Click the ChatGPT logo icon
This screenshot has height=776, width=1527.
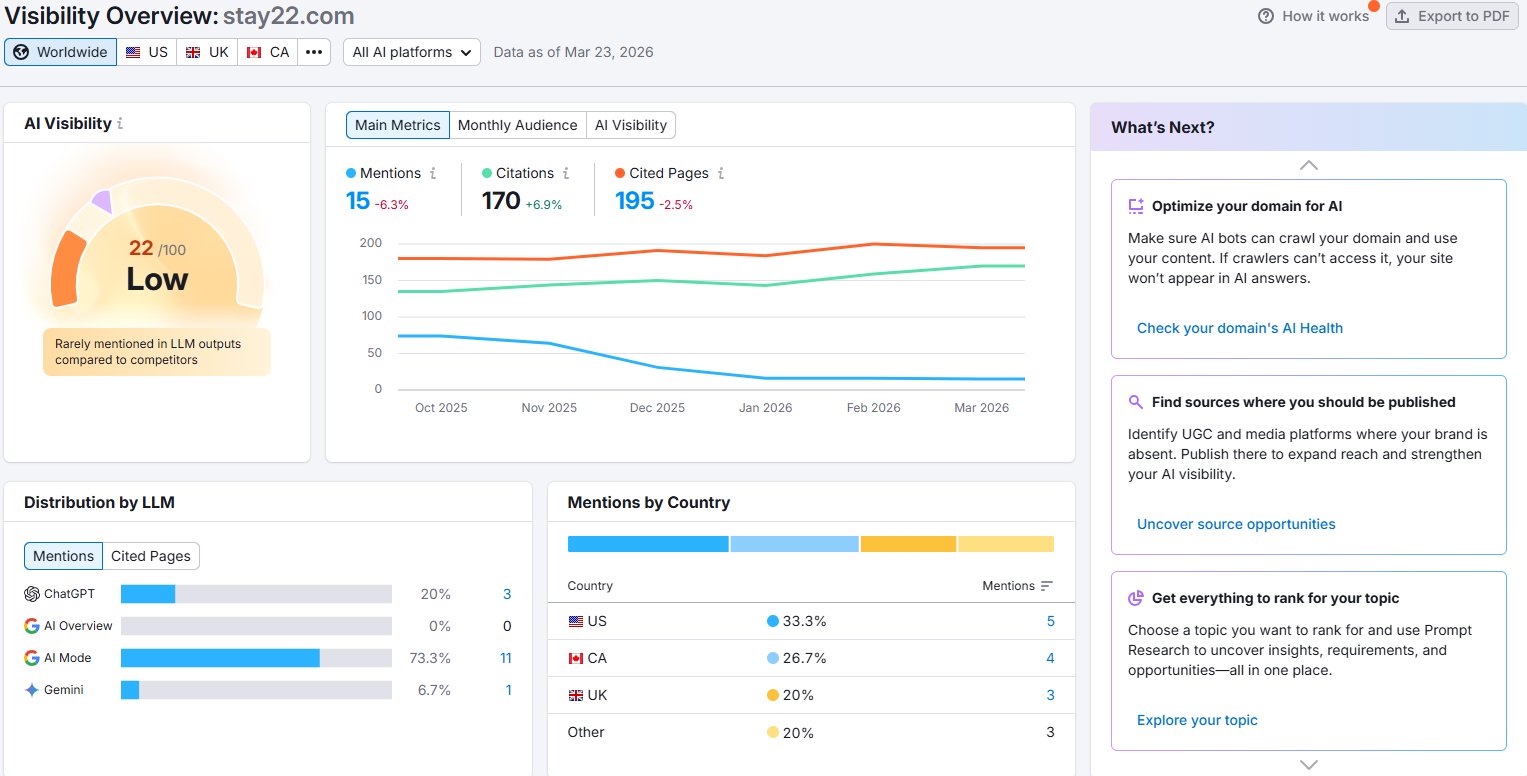32,594
